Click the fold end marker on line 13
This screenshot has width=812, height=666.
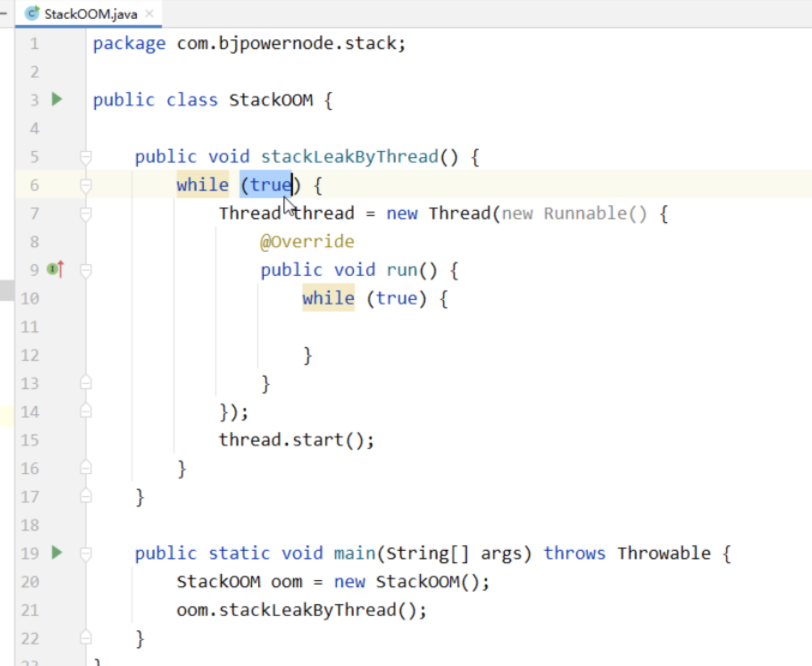coord(86,383)
